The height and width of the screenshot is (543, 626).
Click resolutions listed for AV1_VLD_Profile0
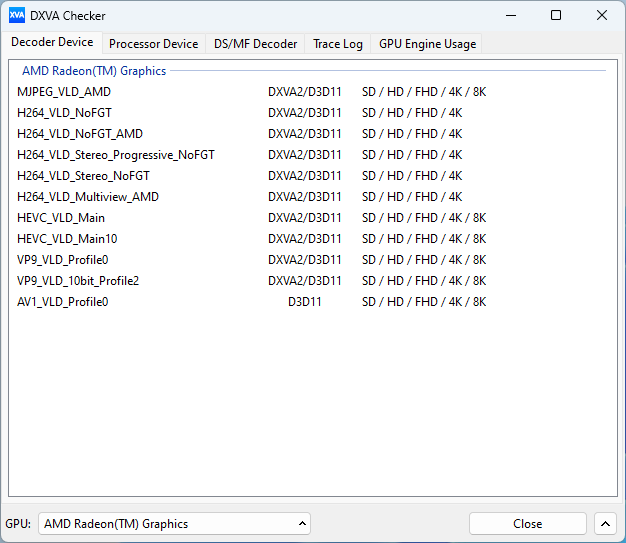pyautogui.click(x=424, y=302)
